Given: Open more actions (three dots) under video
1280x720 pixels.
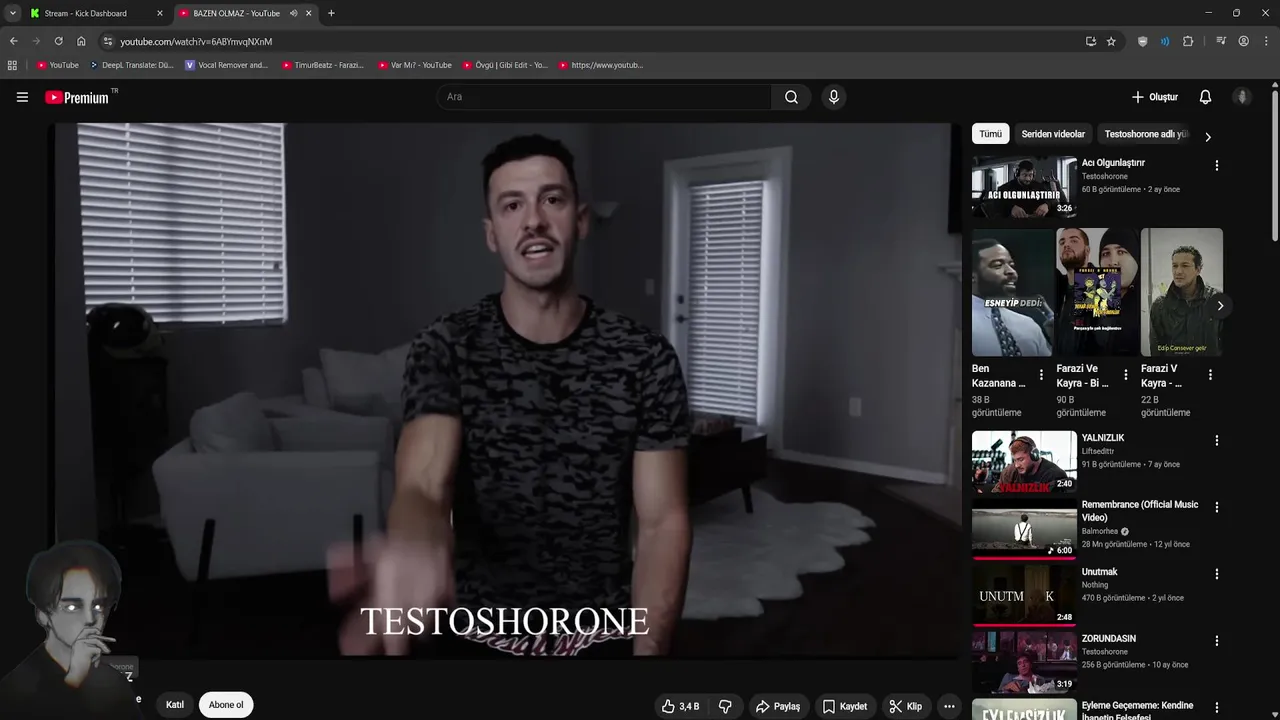Looking at the screenshot, I should point(949,706).
